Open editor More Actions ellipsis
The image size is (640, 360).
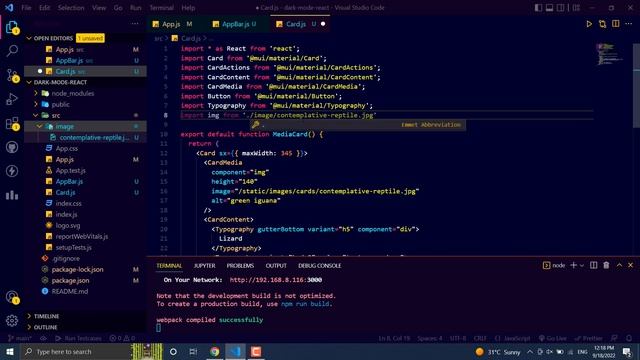(629, 24)
